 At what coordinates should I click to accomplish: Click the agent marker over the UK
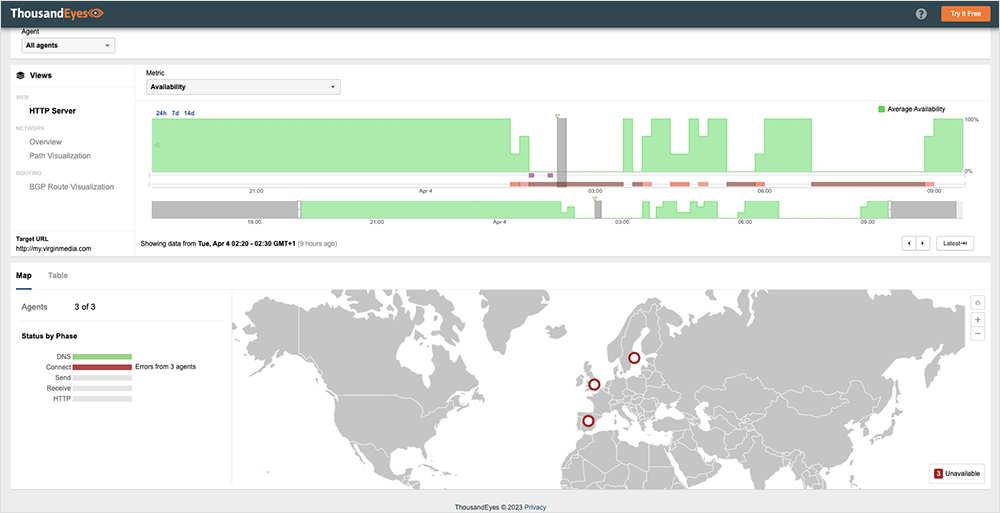[x=594, y=384]
